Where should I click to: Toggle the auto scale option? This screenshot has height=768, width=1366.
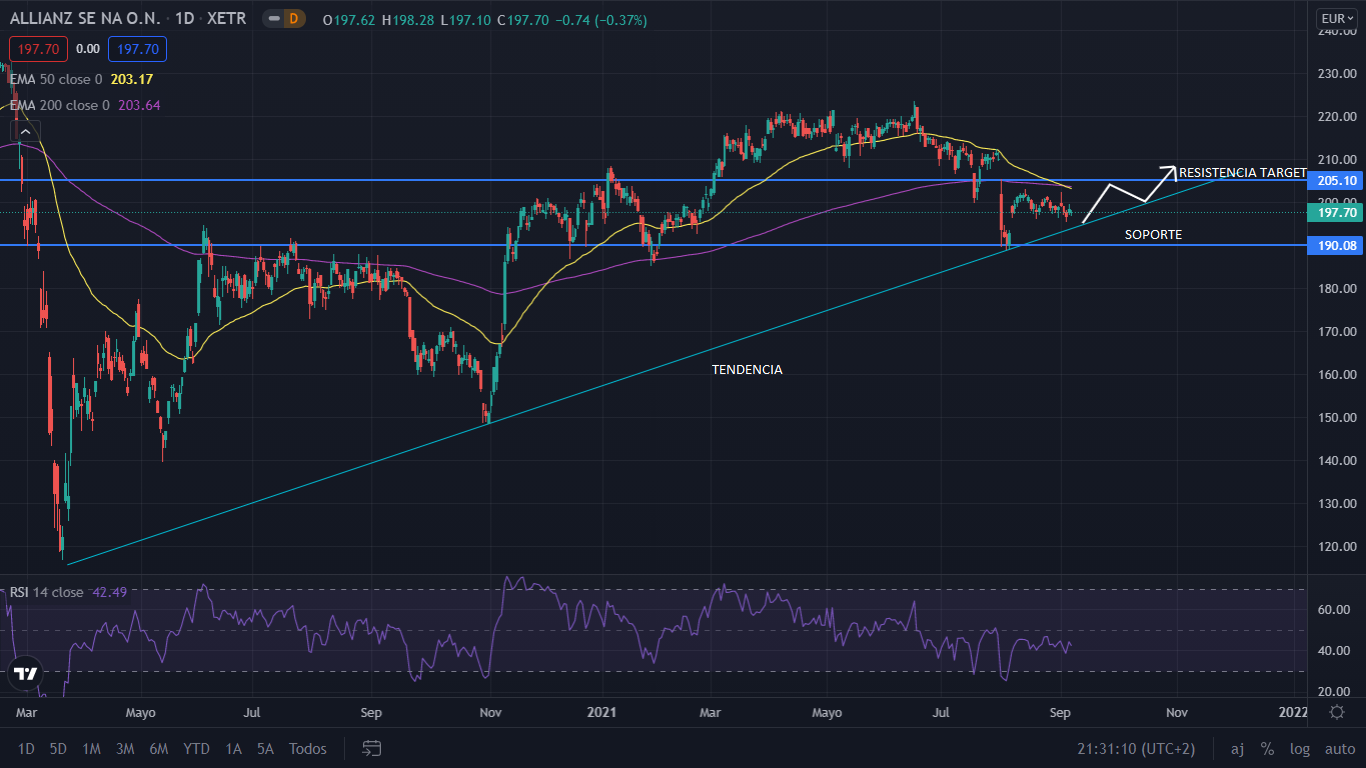[x=1339, y=749]
